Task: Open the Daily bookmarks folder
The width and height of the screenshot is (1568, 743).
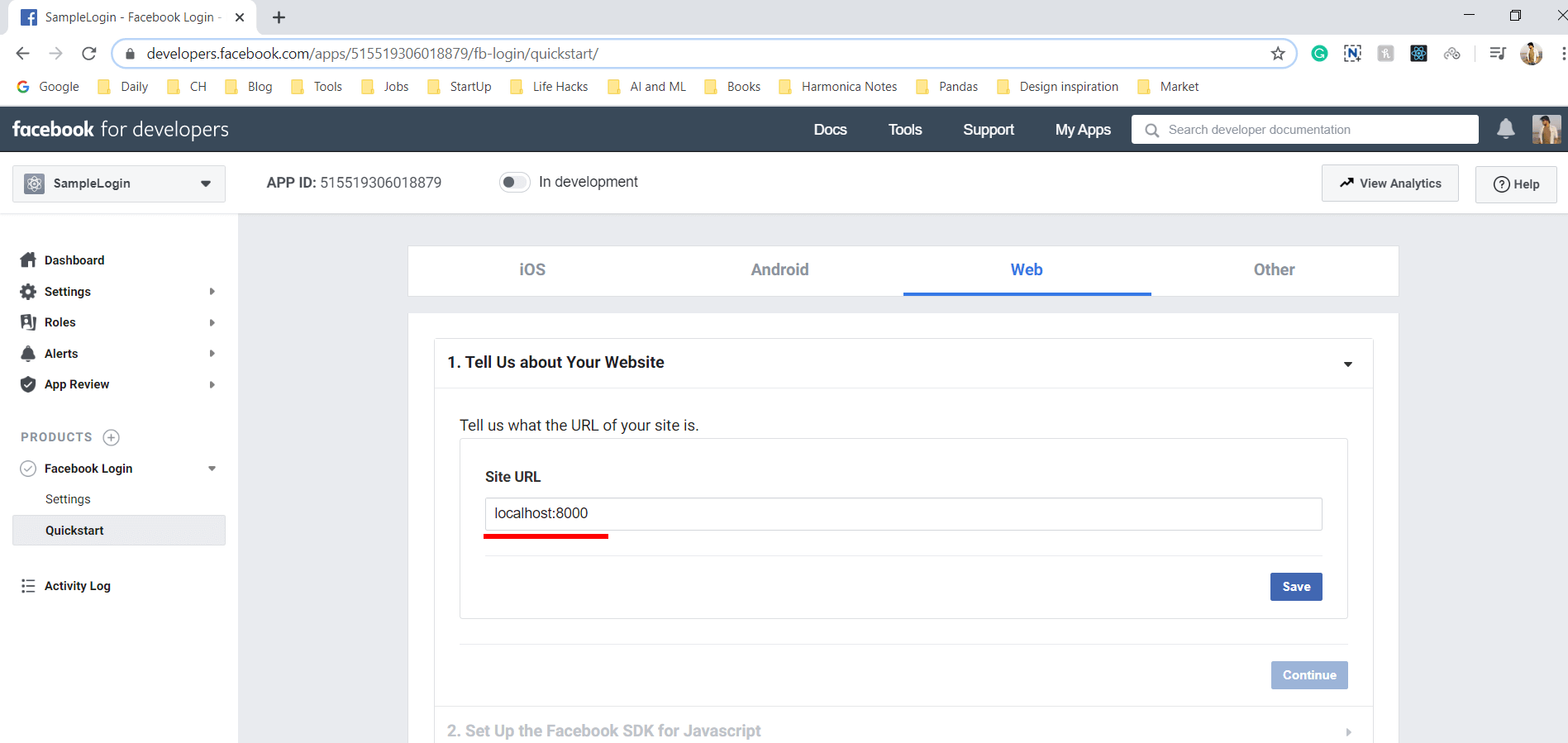Action: (122, 87)
